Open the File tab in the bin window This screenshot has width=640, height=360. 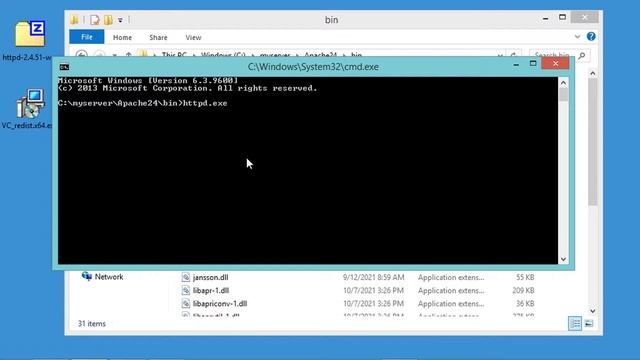87,37
